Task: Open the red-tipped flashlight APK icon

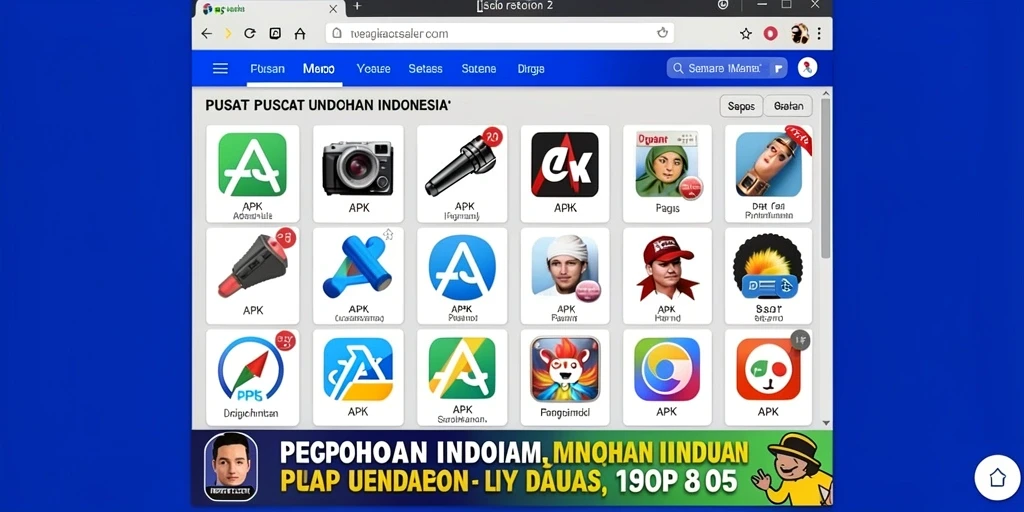Action: coord(252,266)
